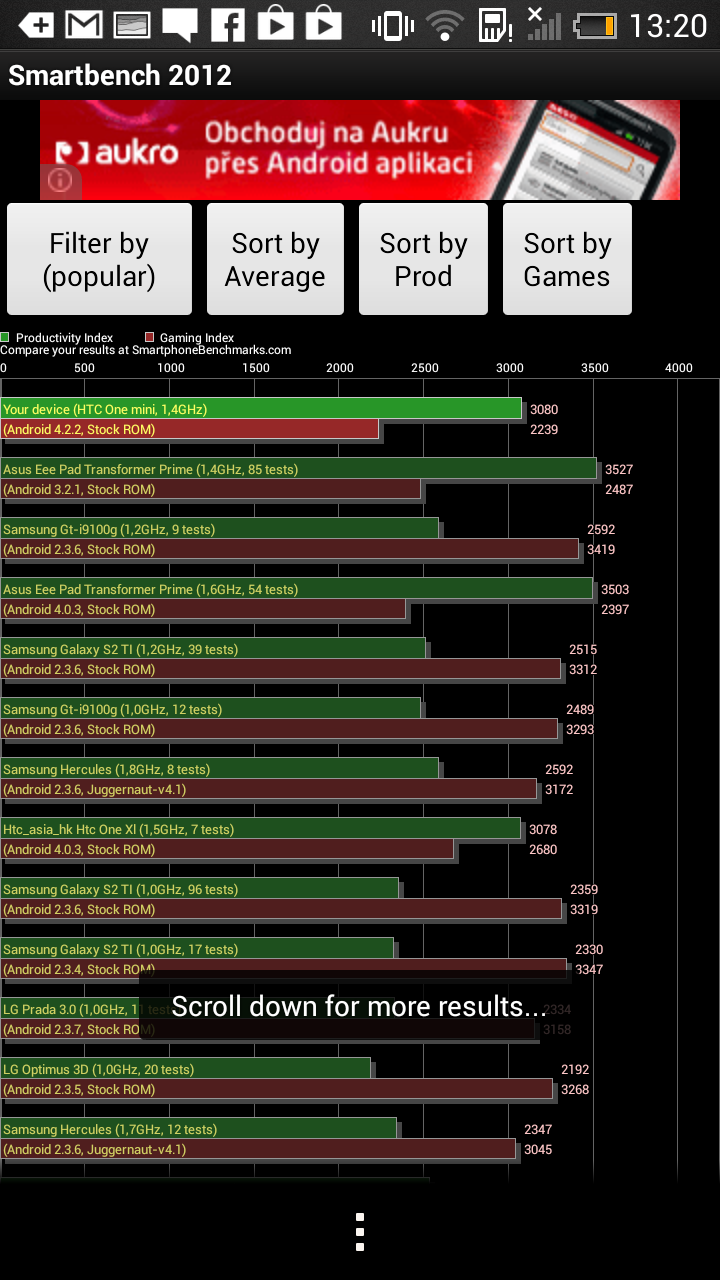Tap the battery status icon
720x1280 pixels.
[596, 25]
